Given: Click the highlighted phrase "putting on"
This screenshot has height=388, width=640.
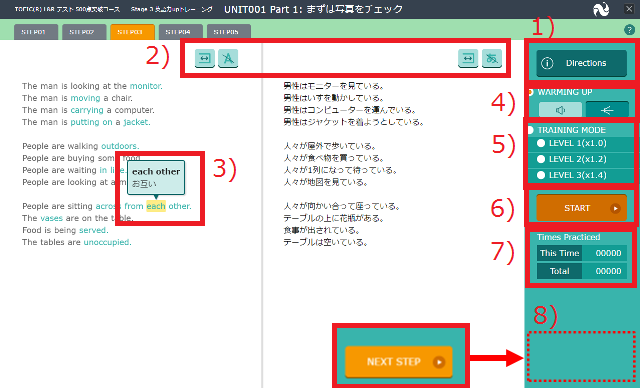Looking at the screenshot, I should [91, 122].
